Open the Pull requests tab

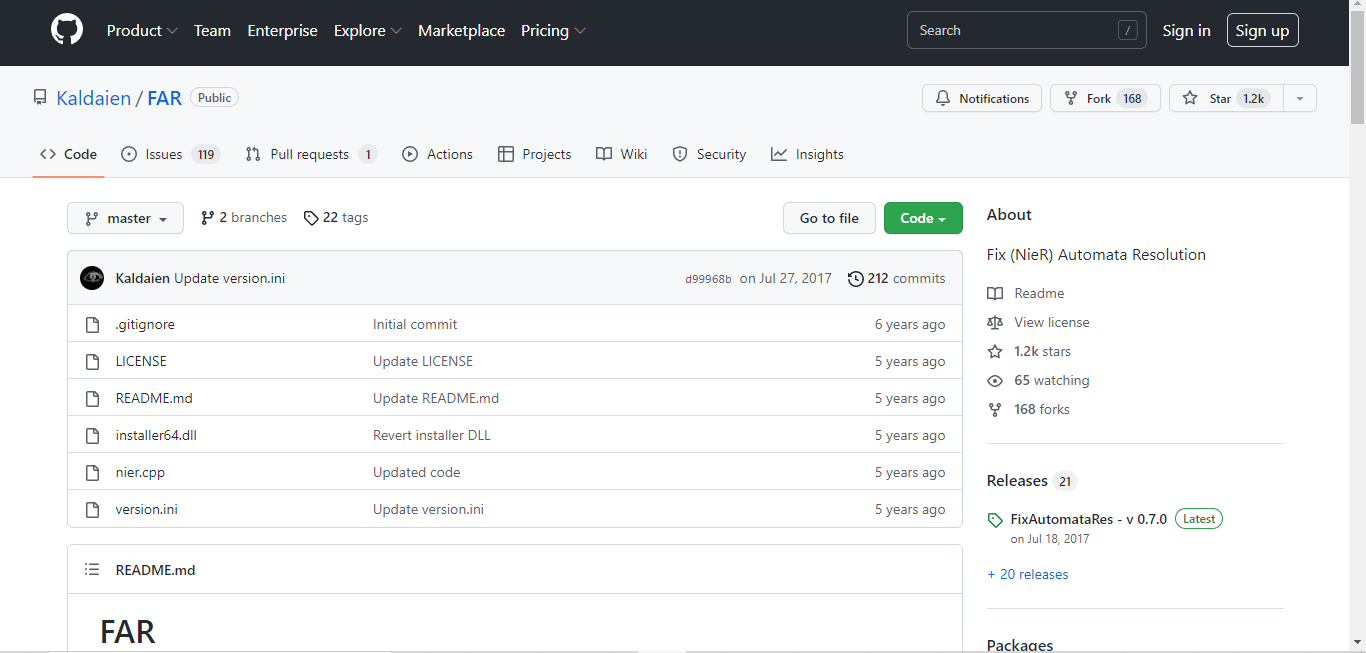(309, 154)
